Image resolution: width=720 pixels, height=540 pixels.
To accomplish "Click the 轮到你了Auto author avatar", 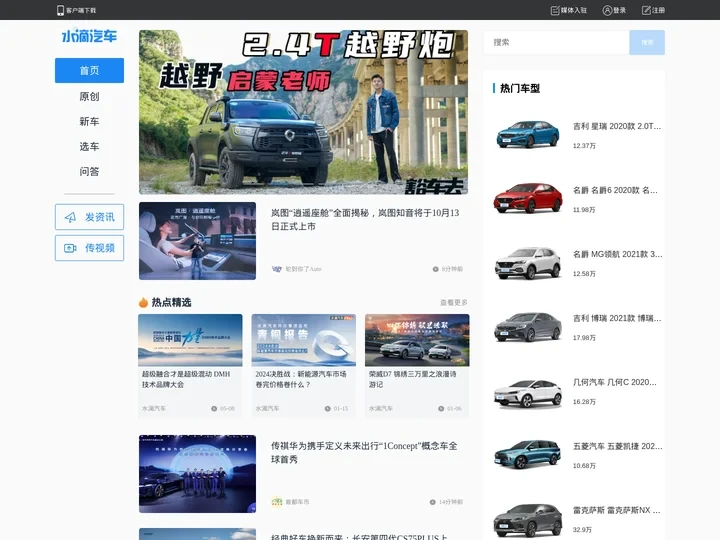I will click(x=276, y=269).
